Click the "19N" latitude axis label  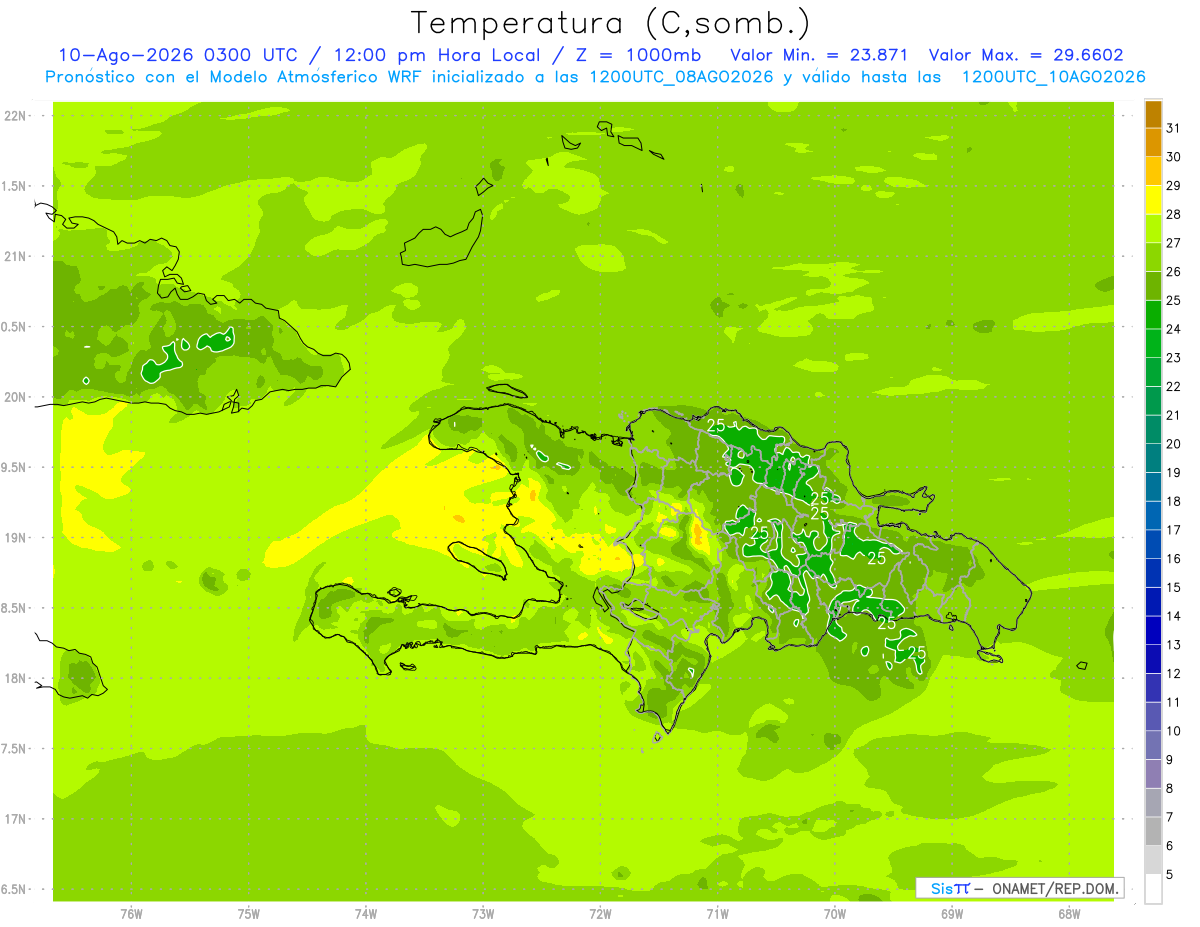pyautogui.click(x=17, y=538)
